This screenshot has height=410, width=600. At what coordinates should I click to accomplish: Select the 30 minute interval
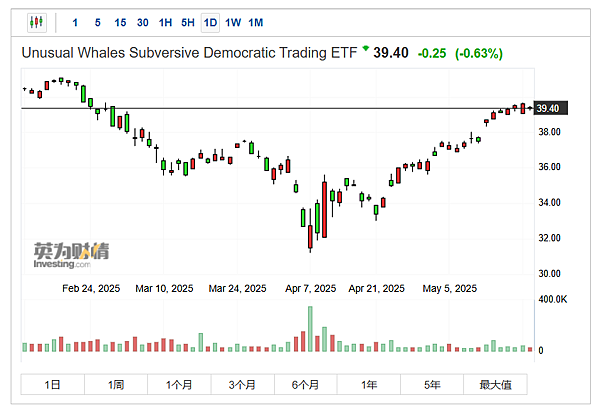pos(143,23)
